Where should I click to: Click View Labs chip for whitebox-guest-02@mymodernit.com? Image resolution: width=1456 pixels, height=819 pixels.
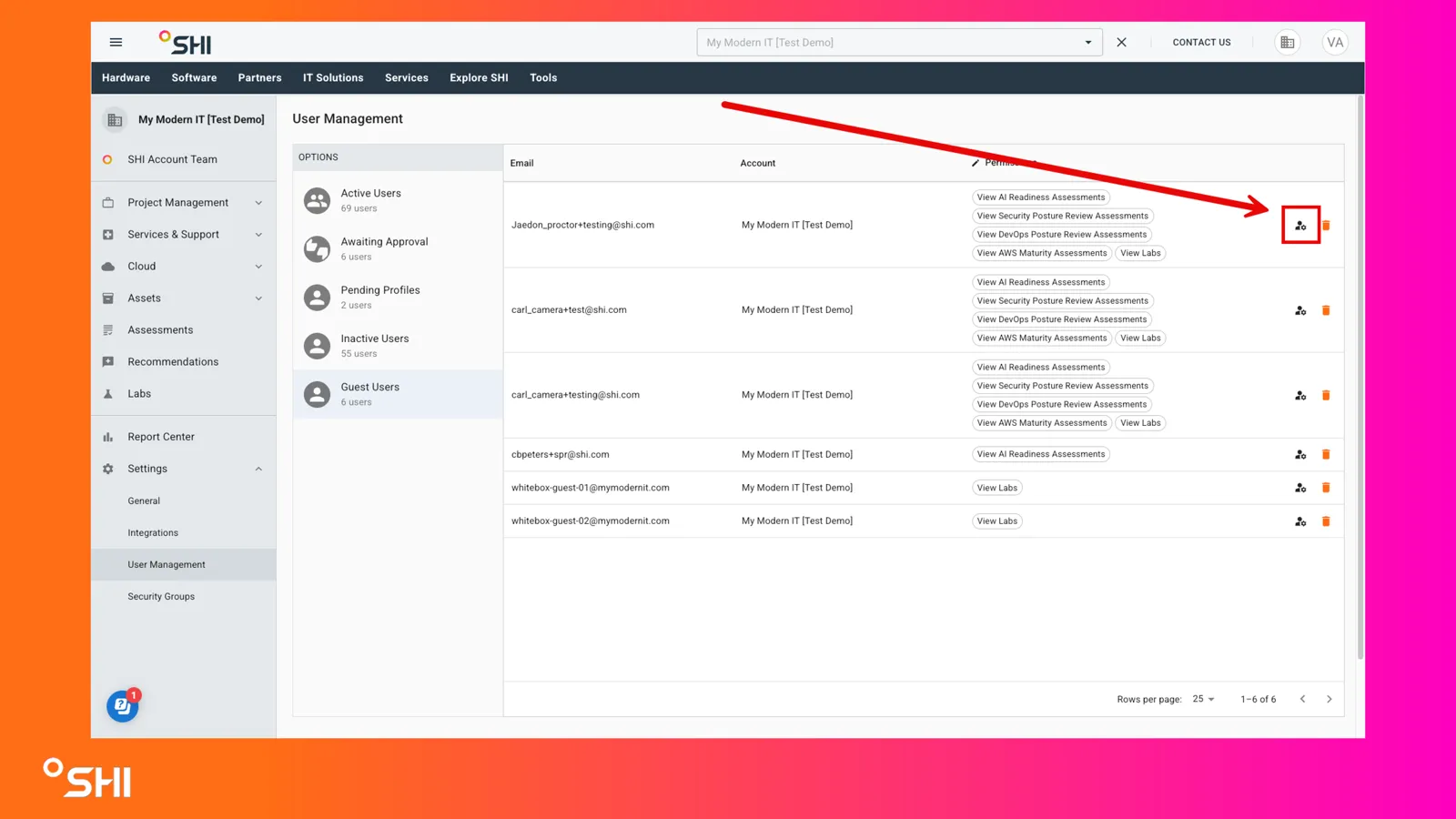tap(997, 521)
